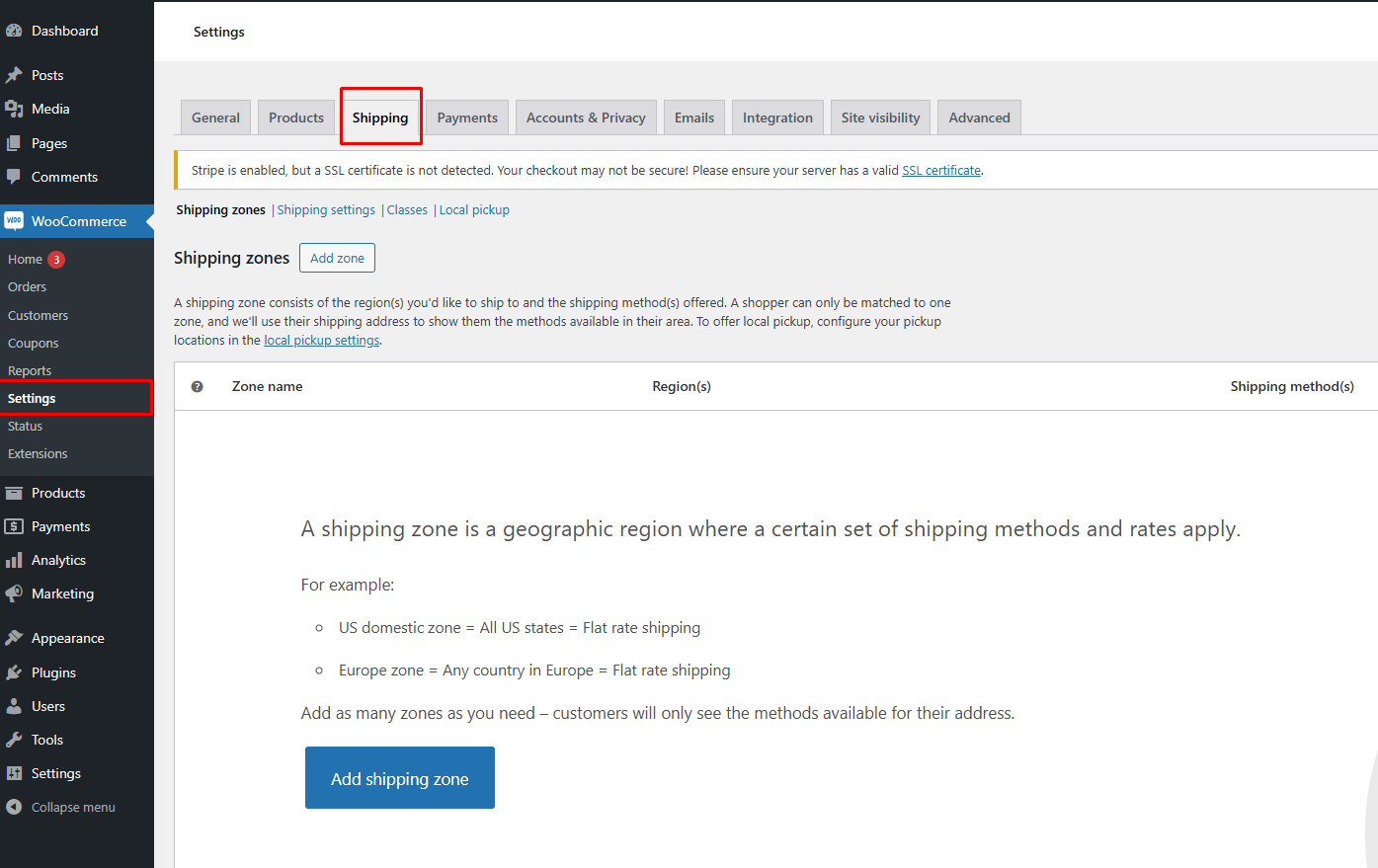
Task: Click the Add shipping zone button
Action: [399, 778]
